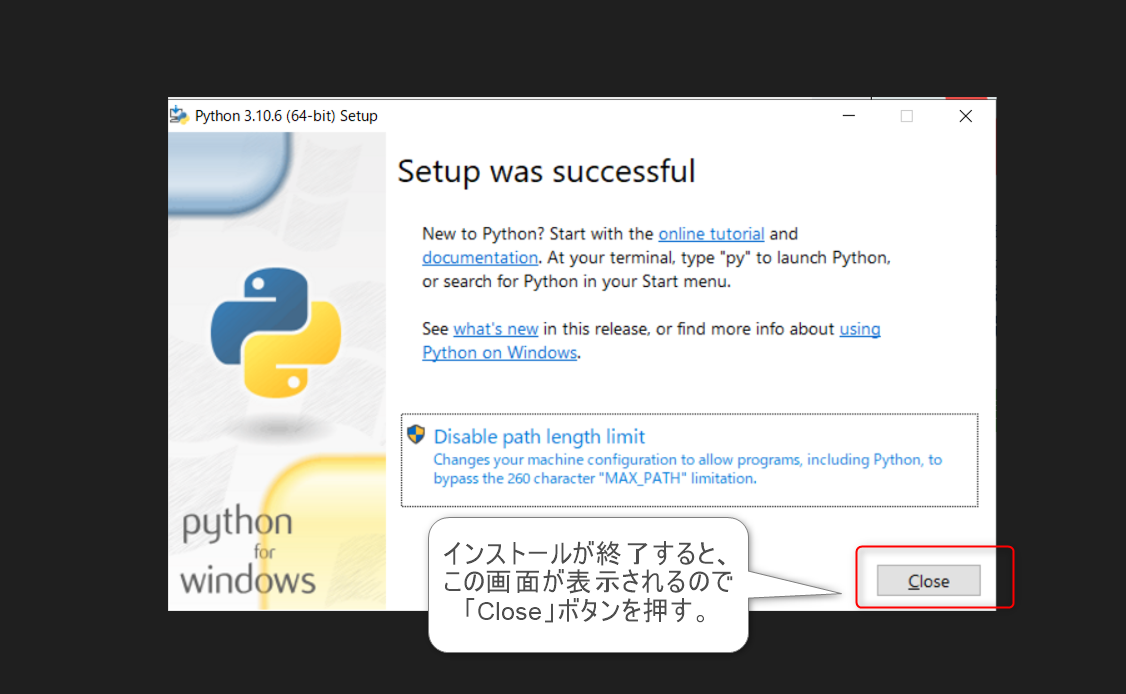
Task: Click the "Setup was successful" heading
Action: click(x=546, y=171)
